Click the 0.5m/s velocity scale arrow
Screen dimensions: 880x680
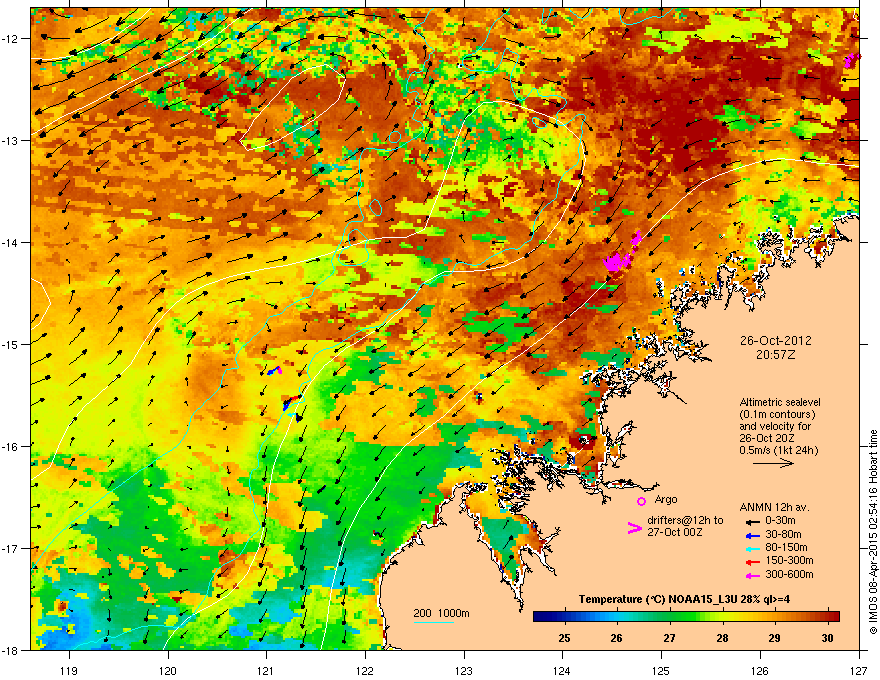tap(773, 463)
